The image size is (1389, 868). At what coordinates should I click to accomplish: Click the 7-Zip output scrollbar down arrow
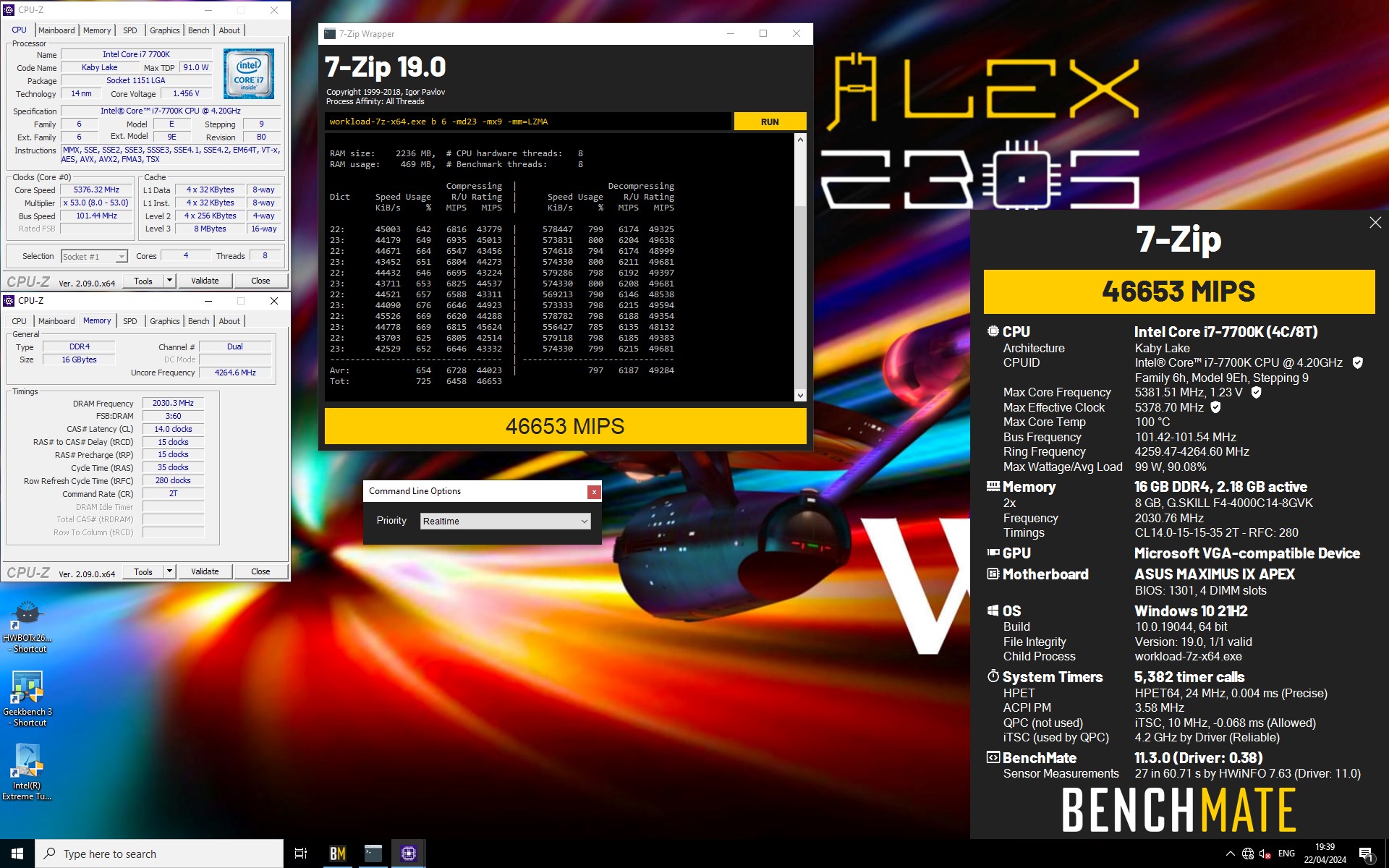click(x=800, y=396)
